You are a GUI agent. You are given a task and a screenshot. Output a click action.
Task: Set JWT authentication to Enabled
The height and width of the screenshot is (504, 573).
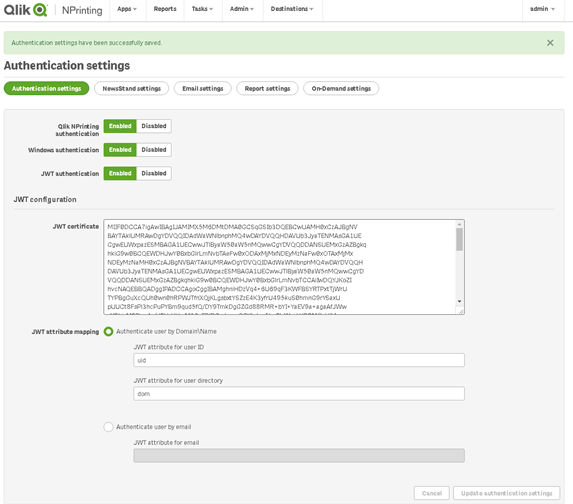(x=120, y=173)
